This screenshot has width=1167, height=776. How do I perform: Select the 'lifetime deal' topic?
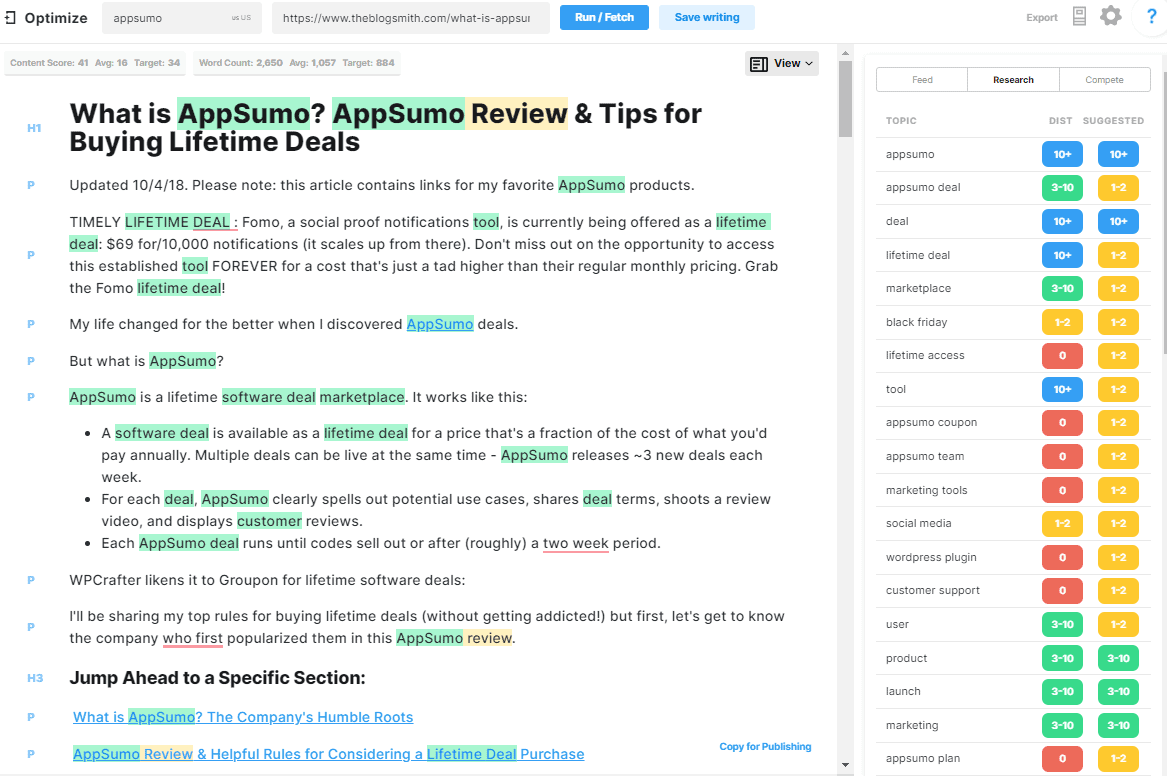point(1013,254)
